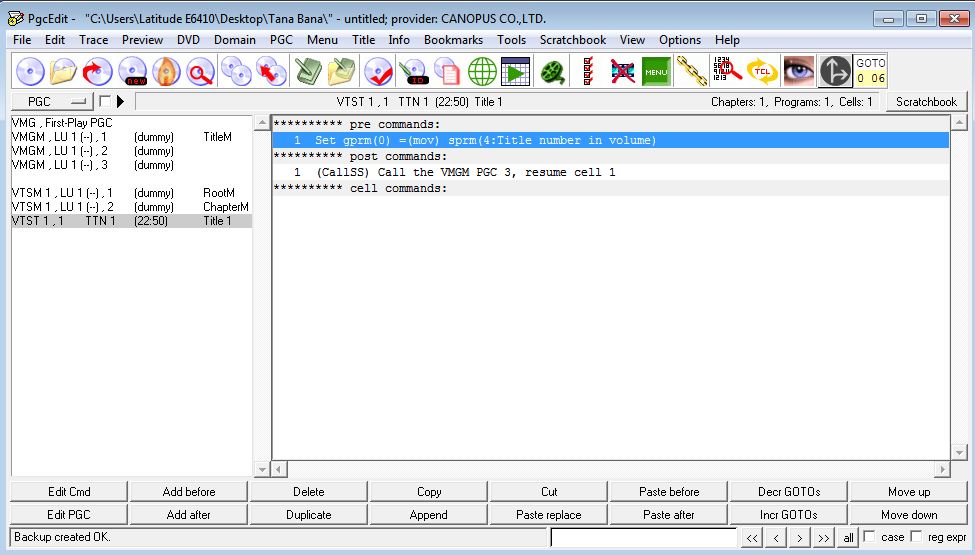
Task: Enable the 'case' search checkbox
Action: point(869,536)
